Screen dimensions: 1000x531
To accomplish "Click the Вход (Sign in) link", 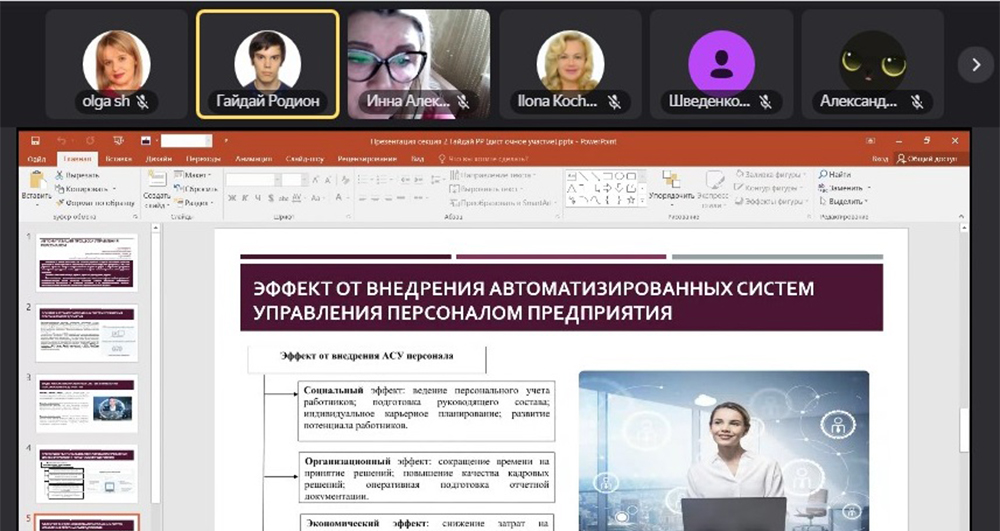I will [x=879, y=159].
